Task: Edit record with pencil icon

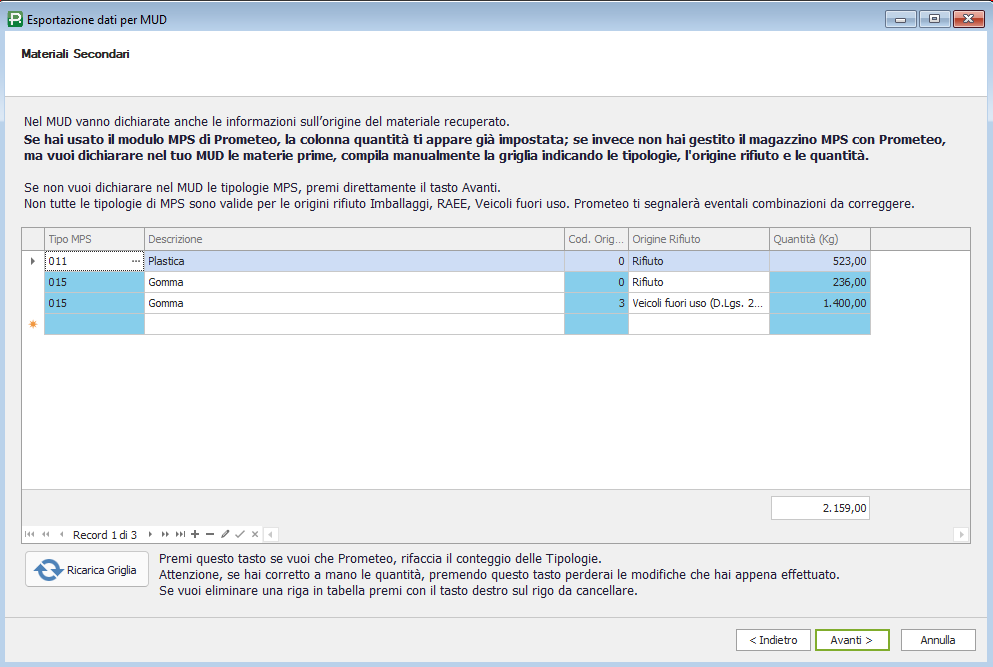Action: [x=225, y=535]
